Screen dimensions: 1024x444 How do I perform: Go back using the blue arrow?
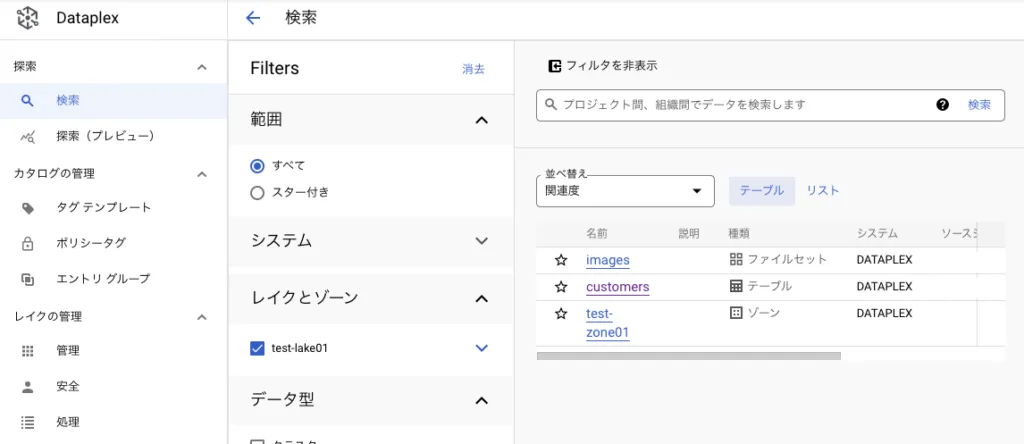point(253,18)
